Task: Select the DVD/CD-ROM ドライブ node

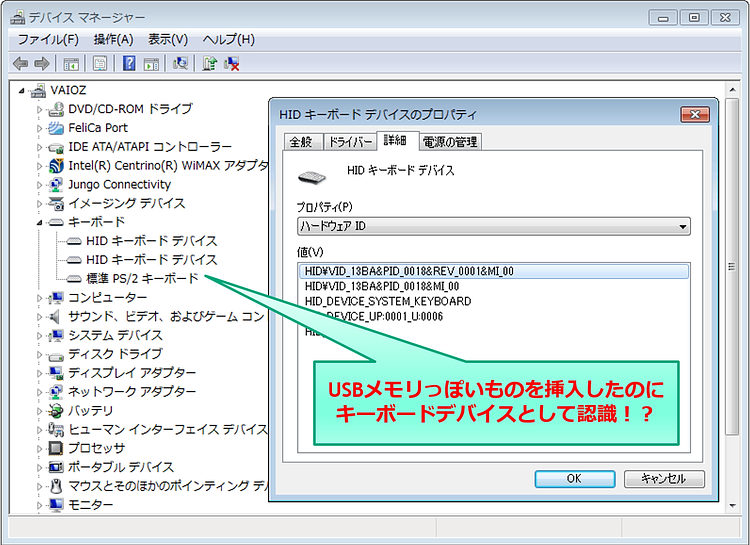Action: coord(129,109)
